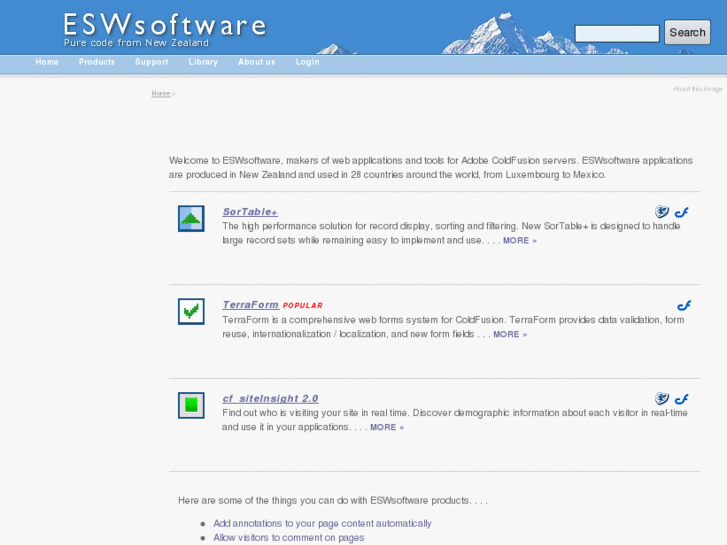Focus the search text field

[x=617, y=33]
